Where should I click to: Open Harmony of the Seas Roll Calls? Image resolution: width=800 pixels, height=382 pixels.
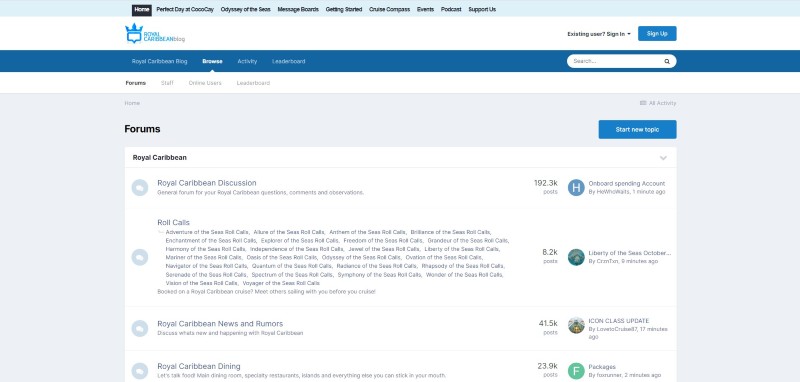[206, 249]
